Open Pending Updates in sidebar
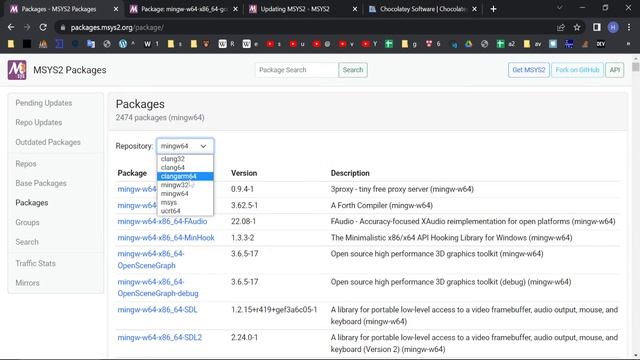The width and height of the screenshot is (640, 360). tap(44, 103)
